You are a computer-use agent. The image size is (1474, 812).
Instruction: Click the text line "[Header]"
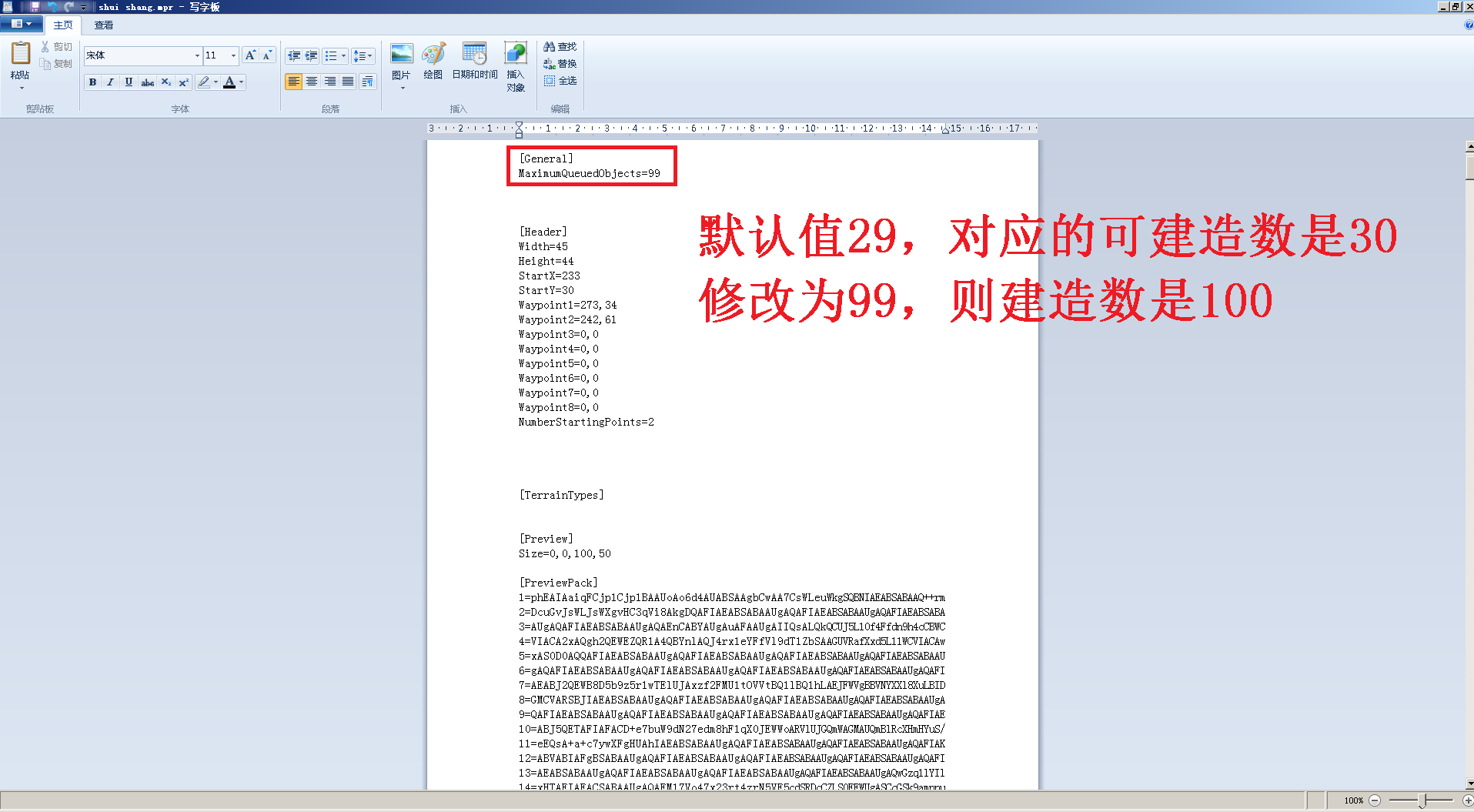point(543,232)
